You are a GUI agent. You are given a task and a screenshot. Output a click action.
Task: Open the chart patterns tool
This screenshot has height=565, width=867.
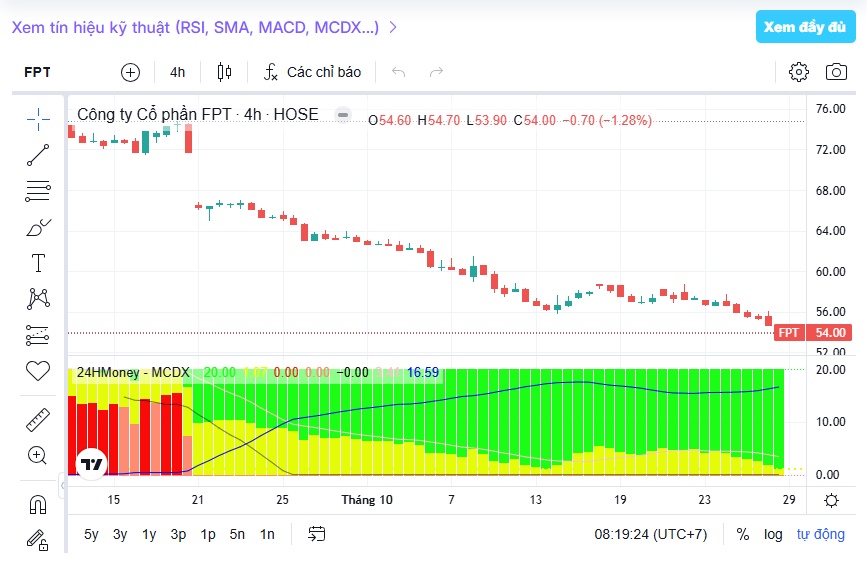[x=38, y=299]
